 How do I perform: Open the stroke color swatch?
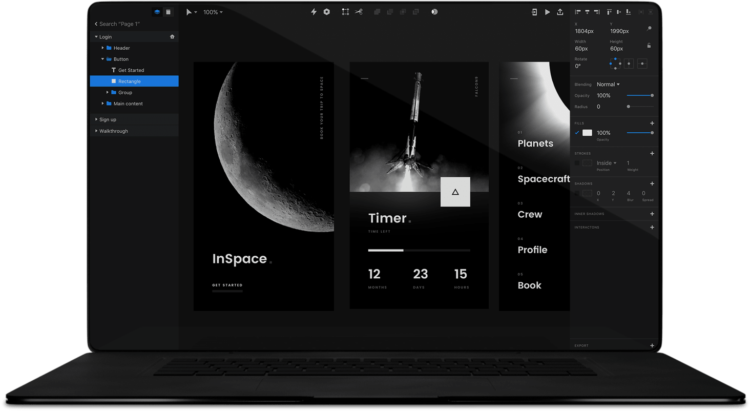click(x=587, y=163)
